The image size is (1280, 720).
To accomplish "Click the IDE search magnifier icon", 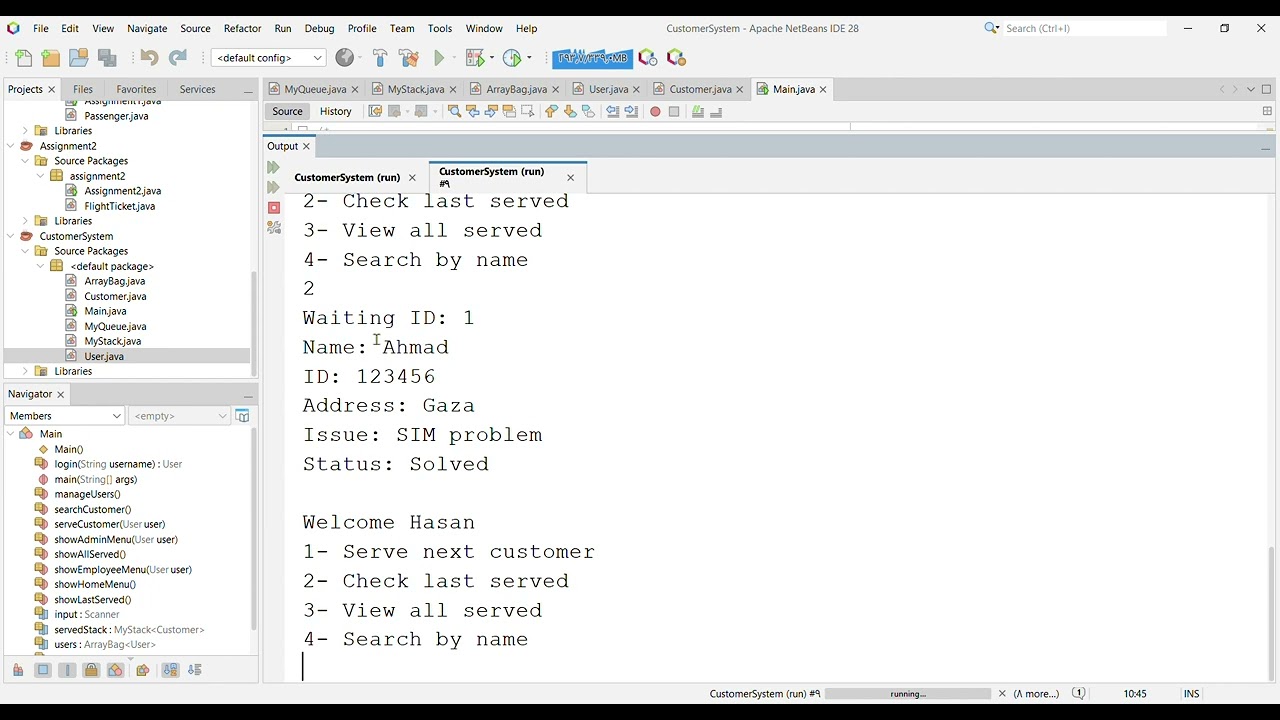I will (991, 28).
